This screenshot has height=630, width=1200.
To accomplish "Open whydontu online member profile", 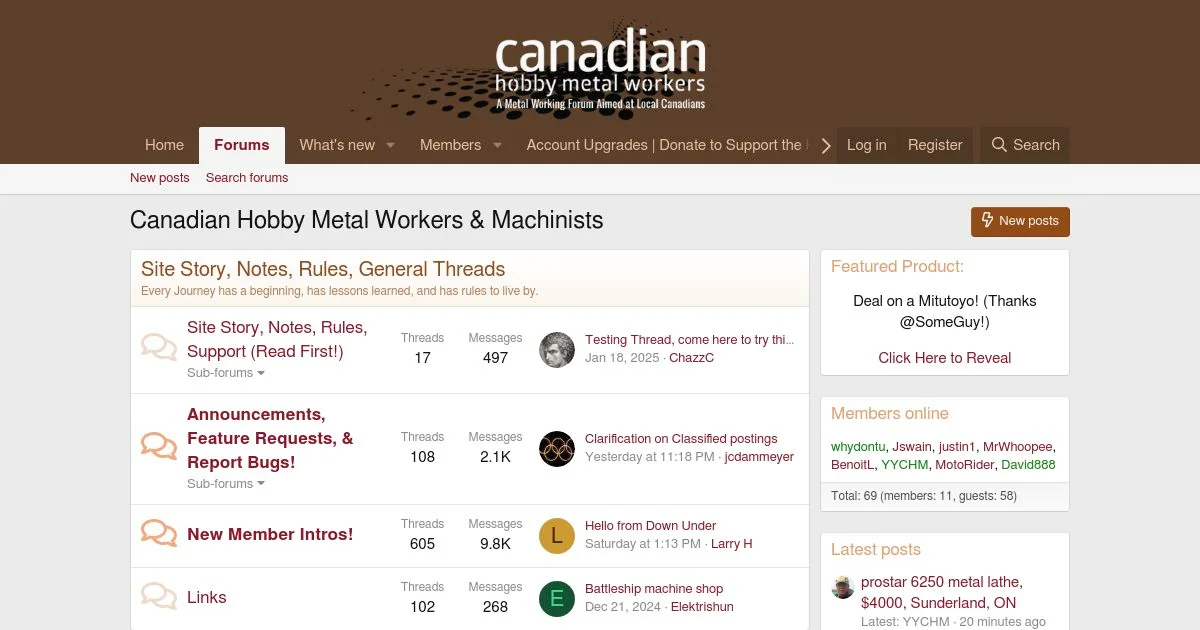I will point(858,447).
